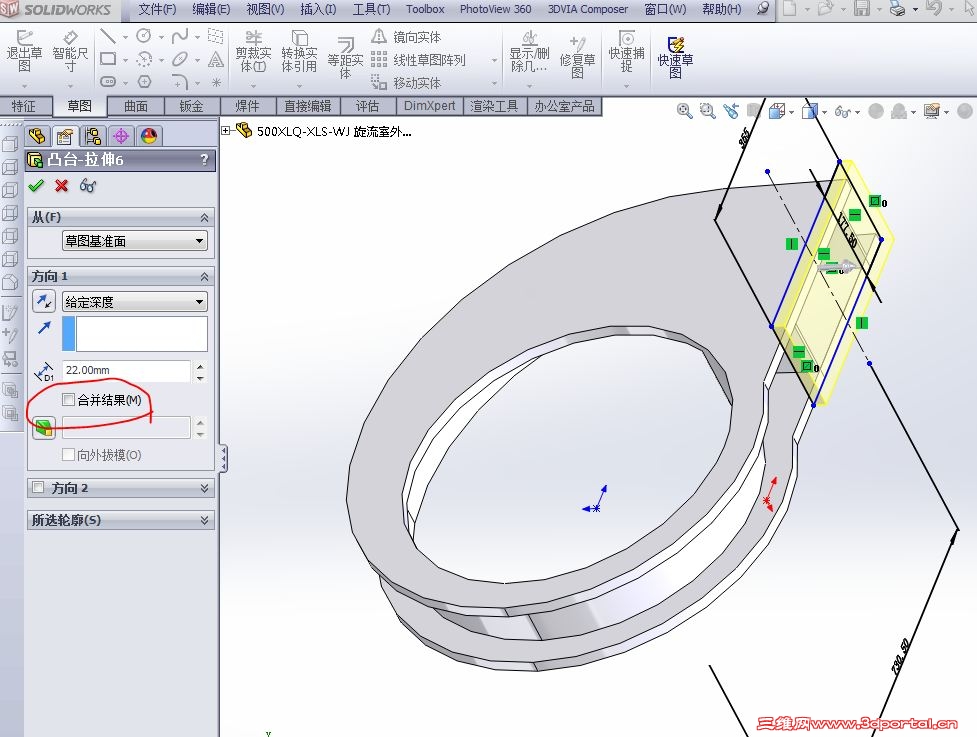Click Quick Snaps (快速捕捉) icon
977x737 pixels.
click(626, 37)
